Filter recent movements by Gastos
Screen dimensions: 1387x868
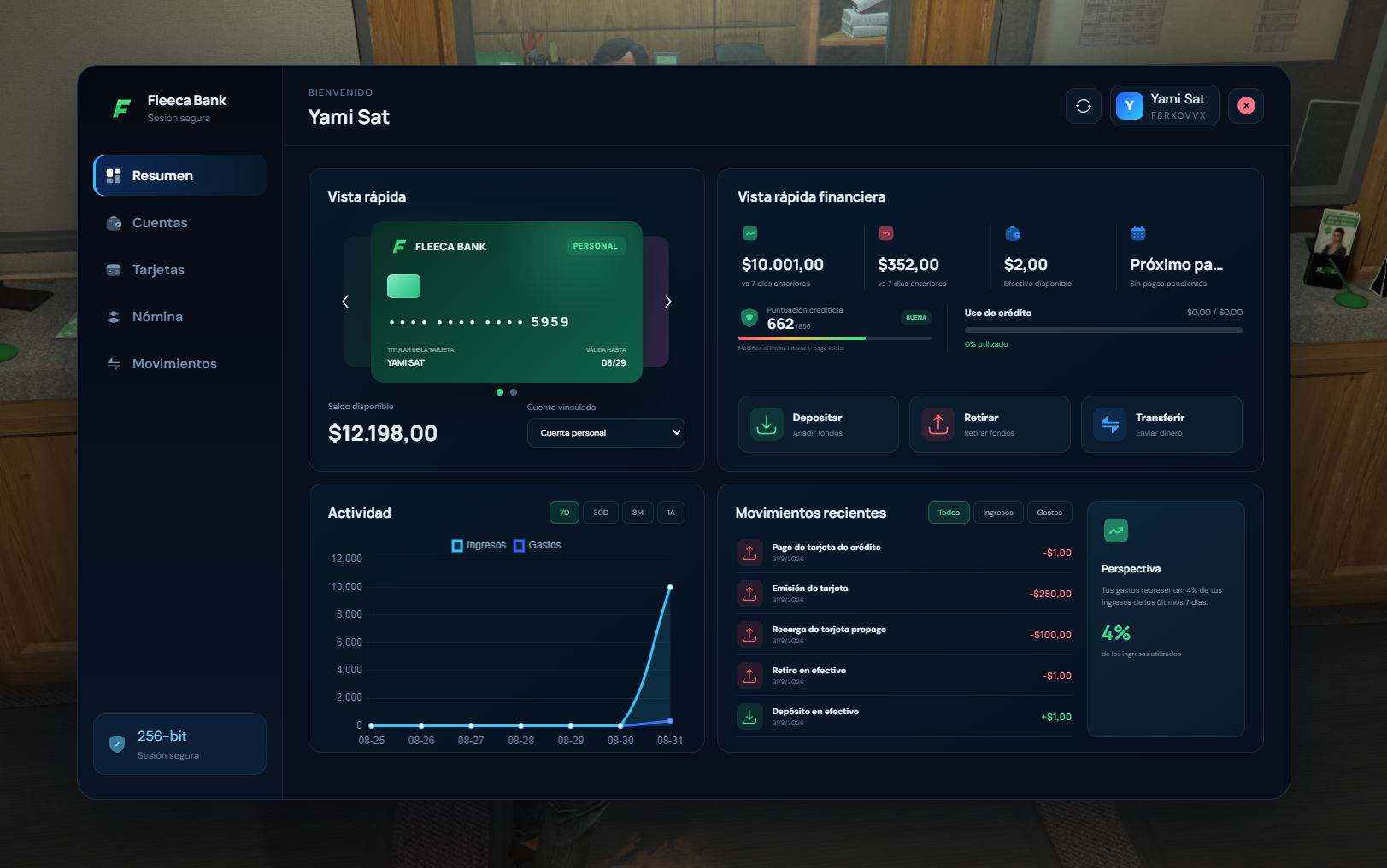tap(1049, 513)
